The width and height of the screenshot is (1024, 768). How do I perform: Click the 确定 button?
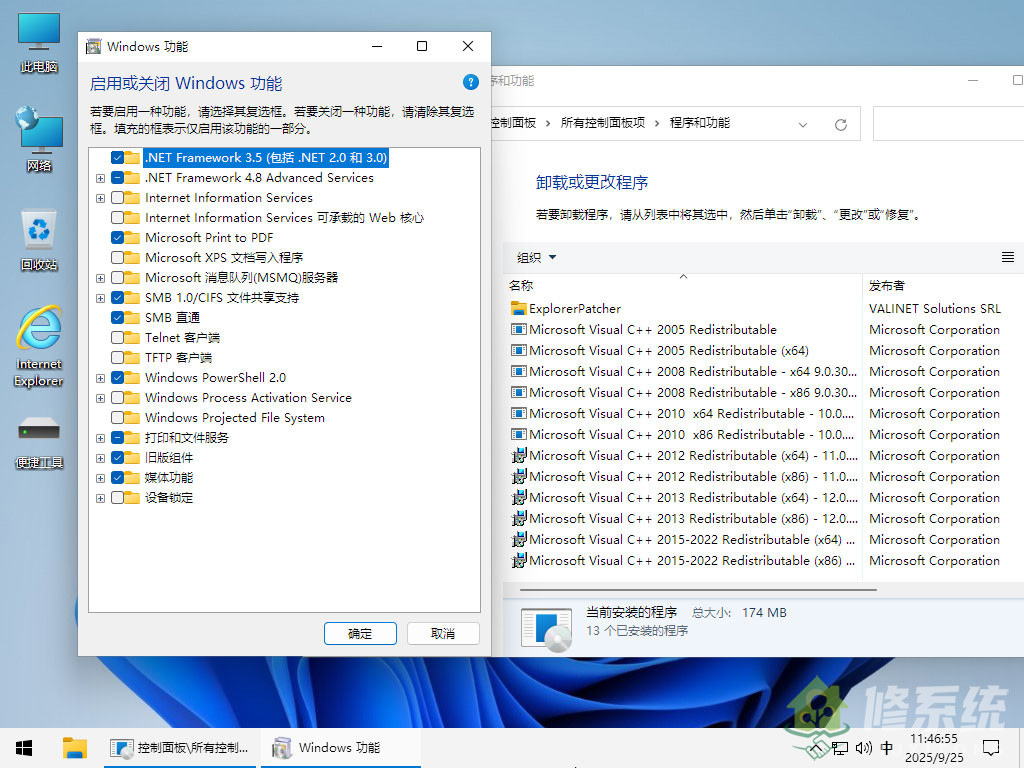tap(360, 633)
